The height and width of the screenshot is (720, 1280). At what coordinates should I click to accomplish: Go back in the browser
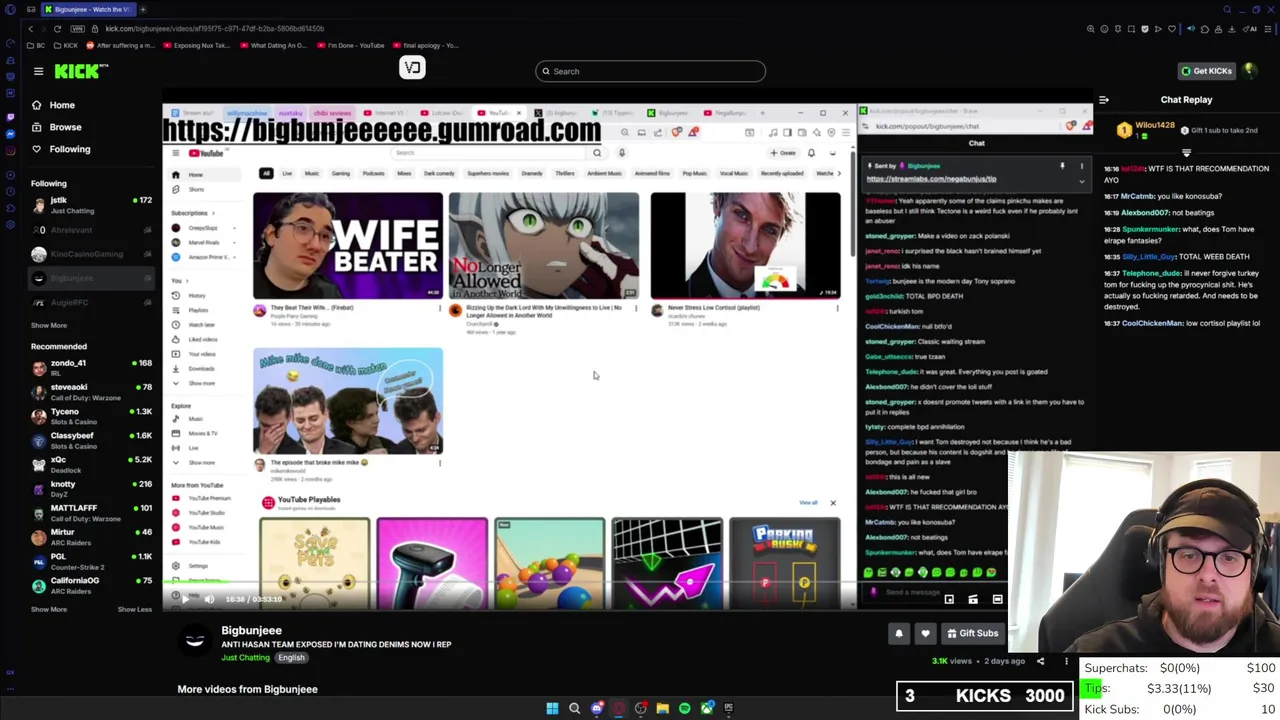30,29
